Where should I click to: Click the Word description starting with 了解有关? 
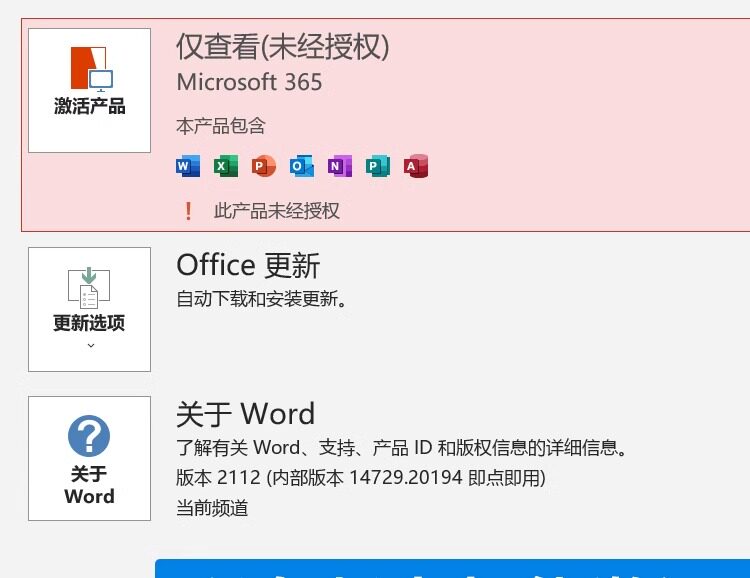tap(402, 448)
